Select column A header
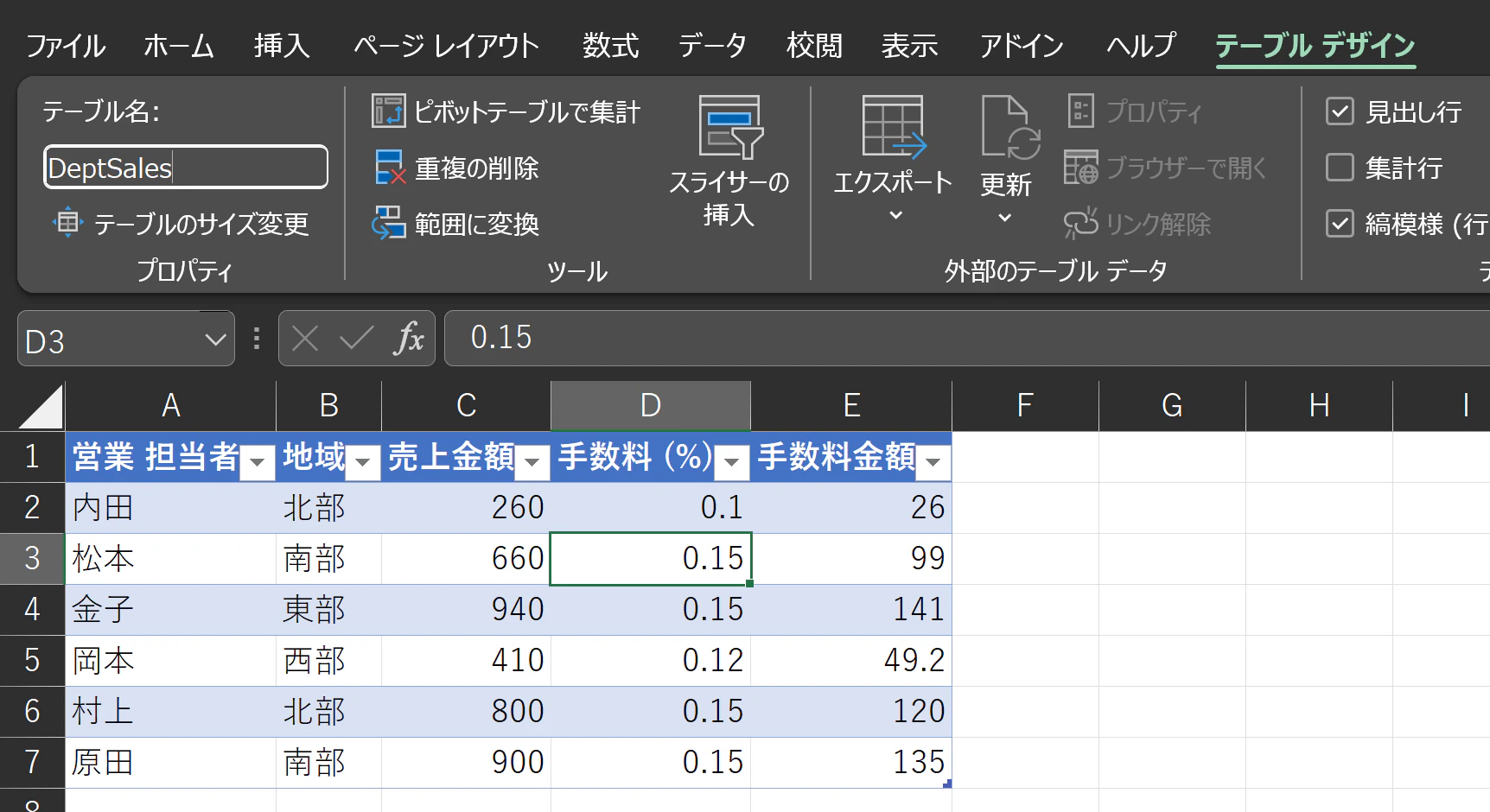Screen dimensions: 1490x812 (171, 406)
